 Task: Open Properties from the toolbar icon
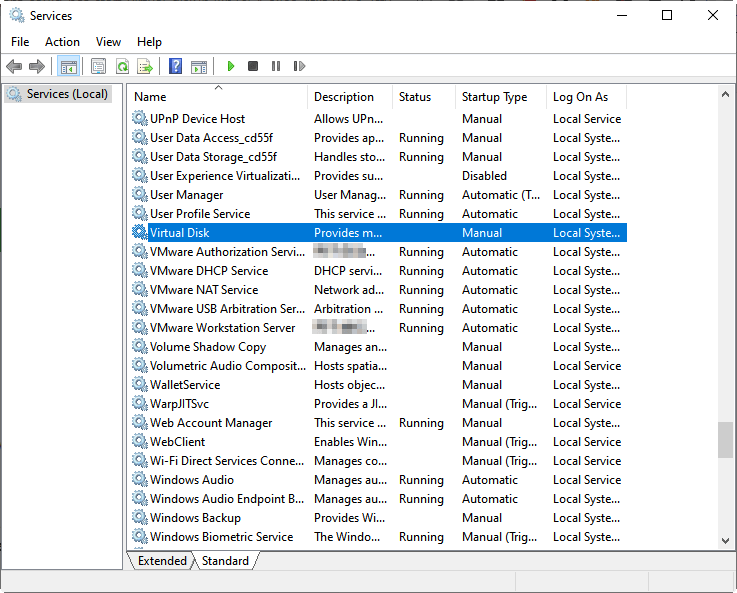click(x=98, y=67)
